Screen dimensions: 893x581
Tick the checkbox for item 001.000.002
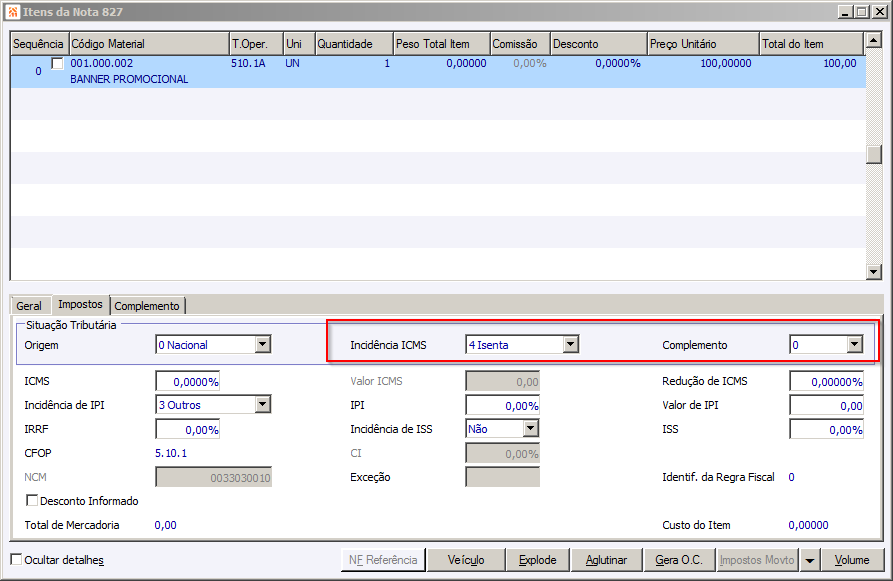(x=58, y=63)
